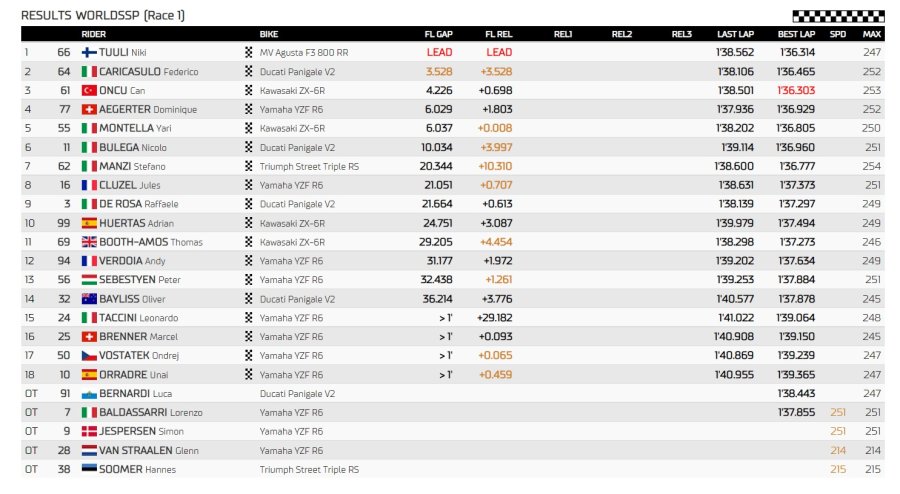900x494 pixels.
Task: Click the Australian flag beside BAYLISS
Action: coord(89,298)
